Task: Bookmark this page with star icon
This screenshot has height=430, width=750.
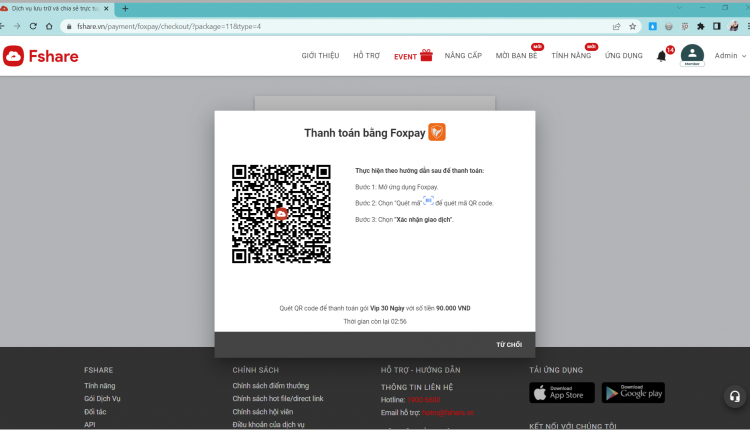Action: (632, 26)
